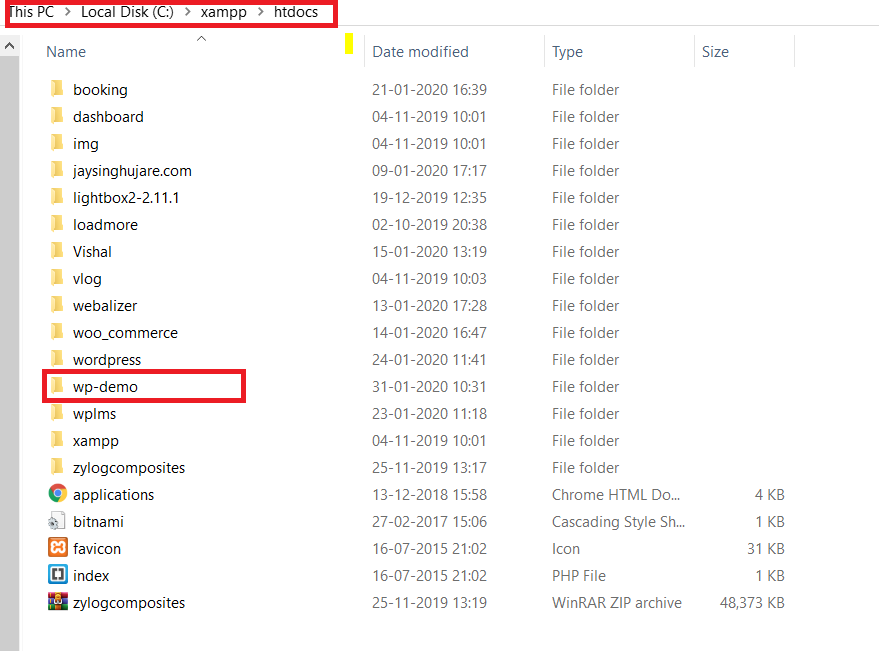Select the img folder icon
Image resolution: width=879 pixels, height=651 pixels.
pos(57,142)
